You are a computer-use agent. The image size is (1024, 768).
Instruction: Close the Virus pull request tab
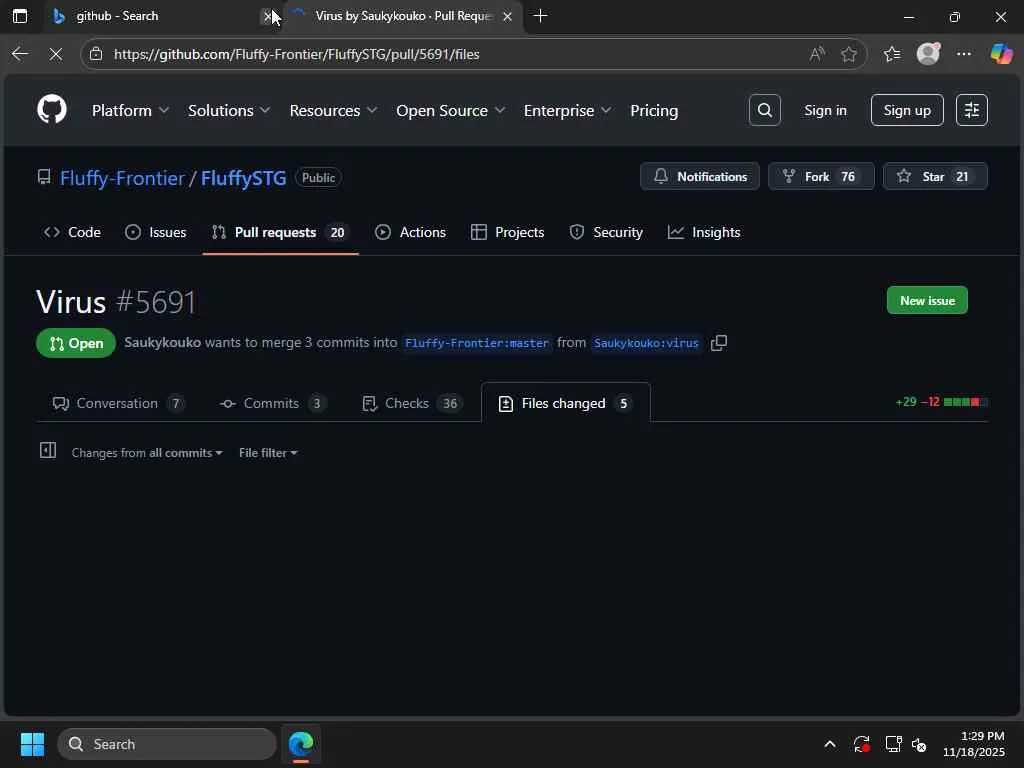(507, 16)
